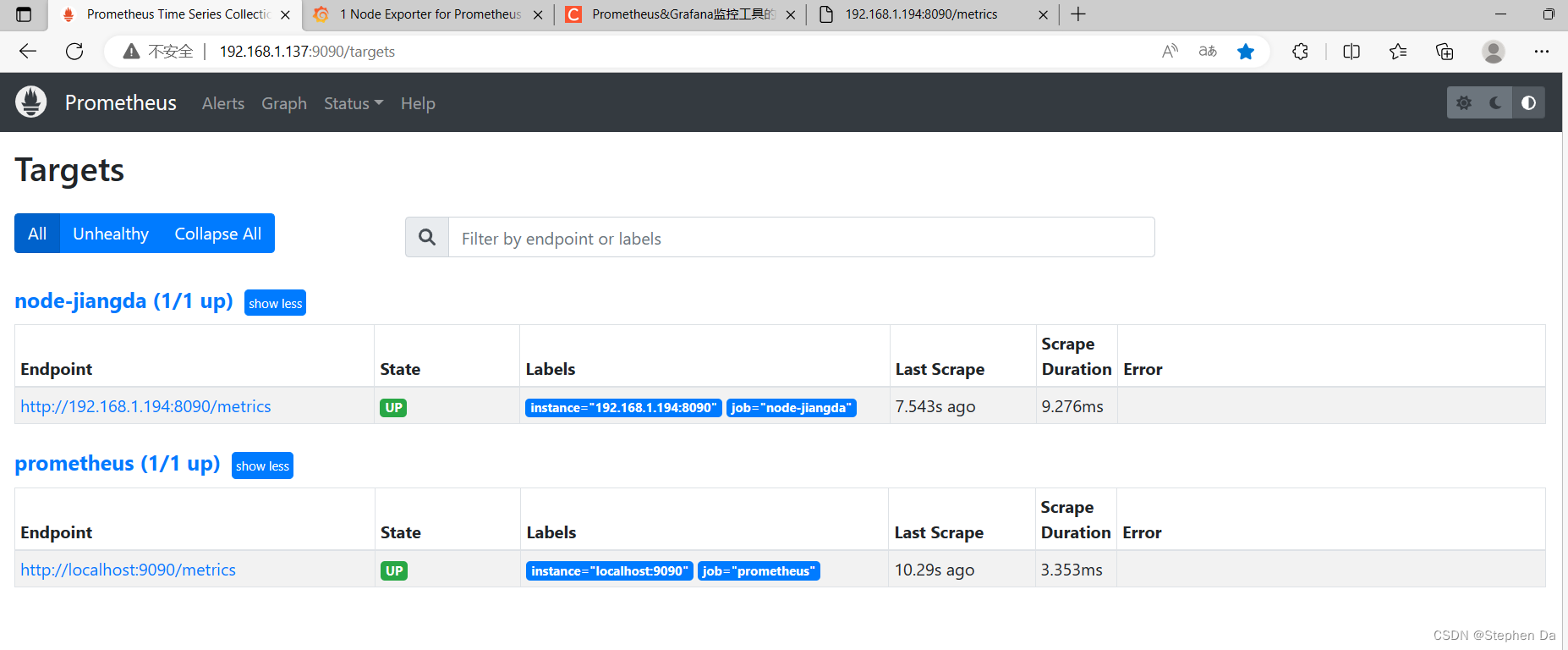The image size is (1568, 650).
Task: Switch to light theme with sun icon
Action: (1464, 102)
